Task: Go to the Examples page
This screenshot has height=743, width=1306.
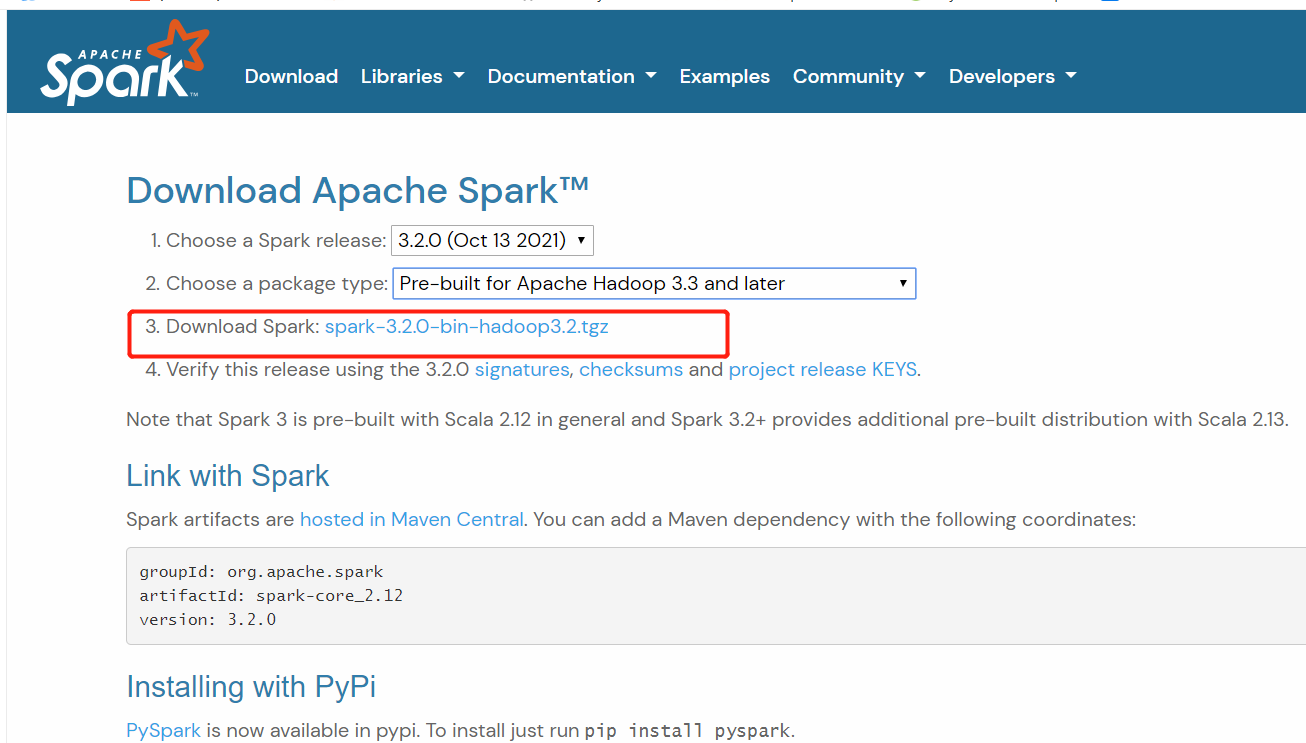Action: pyautogui.click(x=724, y=76)
